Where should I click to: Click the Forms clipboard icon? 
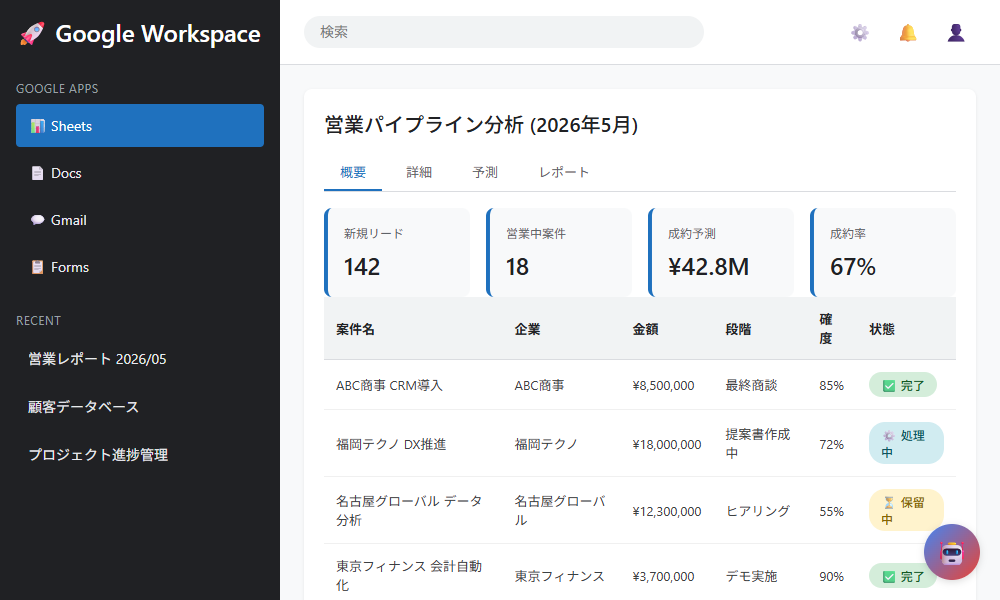38,267
